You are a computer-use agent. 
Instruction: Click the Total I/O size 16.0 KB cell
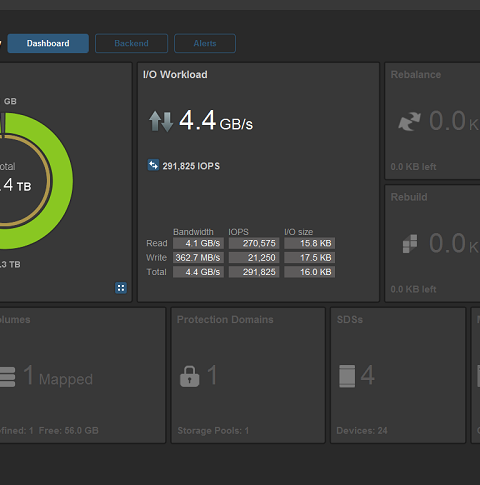(310, 272)
